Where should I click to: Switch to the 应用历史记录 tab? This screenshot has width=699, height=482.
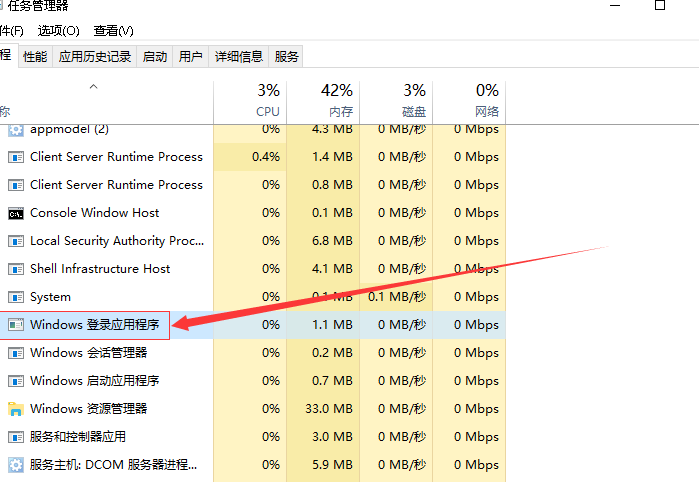point(95,57)
